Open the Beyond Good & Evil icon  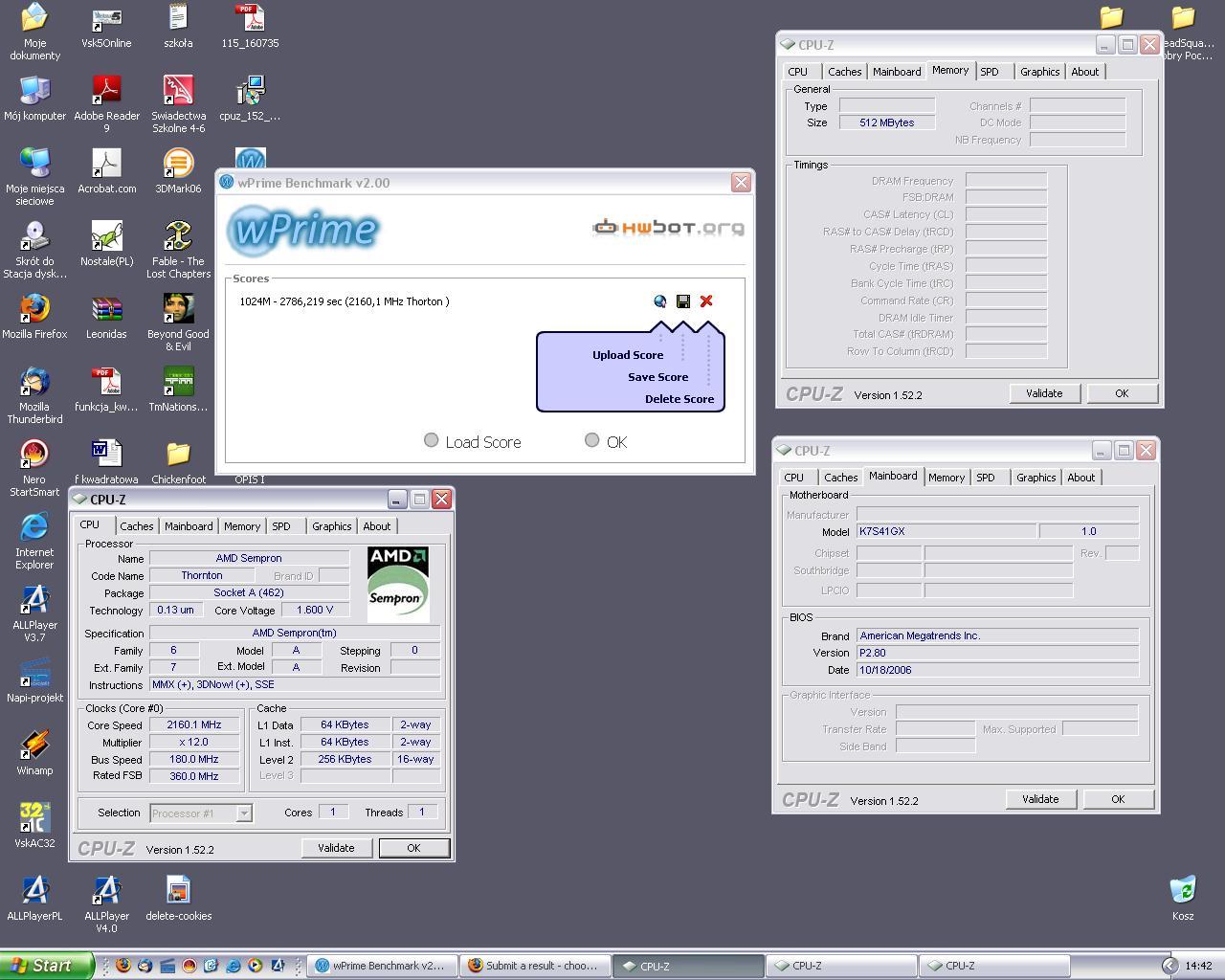tap(178, 323)
